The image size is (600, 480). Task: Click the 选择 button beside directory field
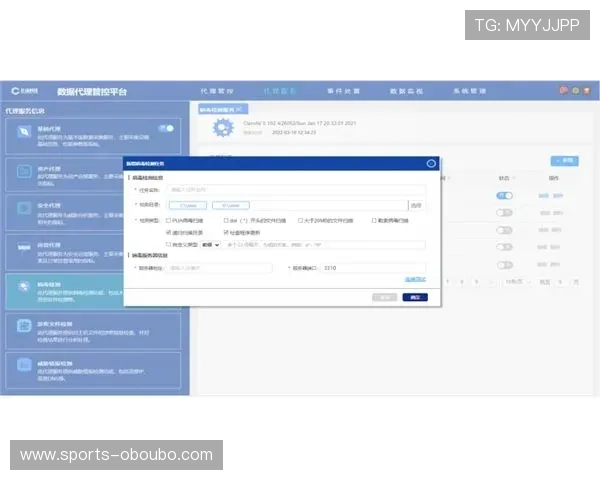416,206
